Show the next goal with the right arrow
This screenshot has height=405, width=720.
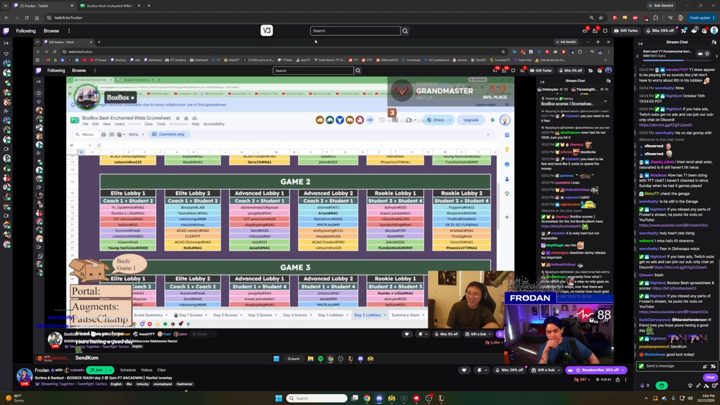click(x=716, y=56)
